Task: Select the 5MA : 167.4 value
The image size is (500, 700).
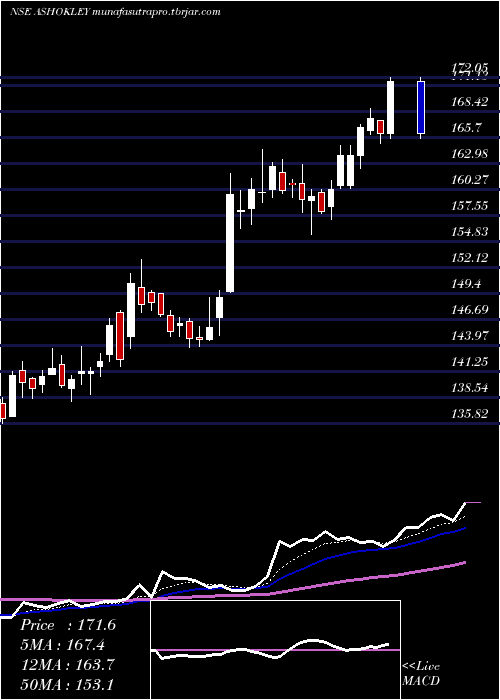Action: (x=62, y=645)
